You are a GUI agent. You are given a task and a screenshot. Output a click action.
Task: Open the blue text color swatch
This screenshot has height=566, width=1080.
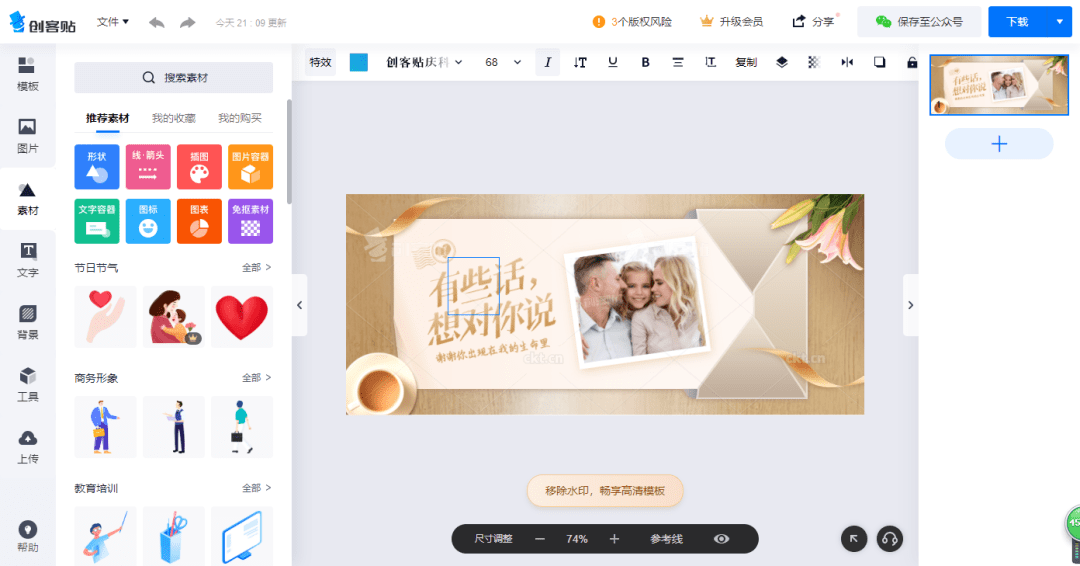[359, 62]
